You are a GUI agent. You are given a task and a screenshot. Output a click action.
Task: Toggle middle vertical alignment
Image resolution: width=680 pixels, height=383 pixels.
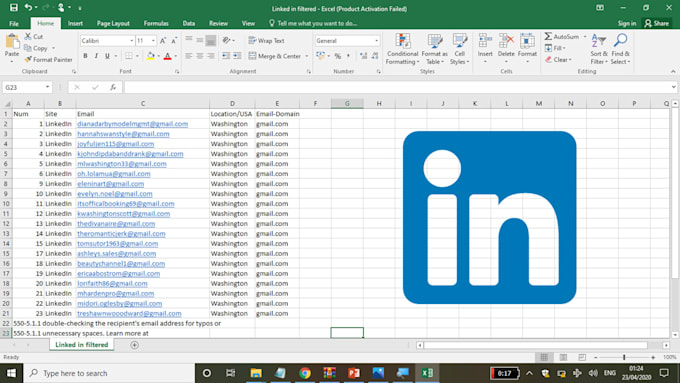(199, 40)
